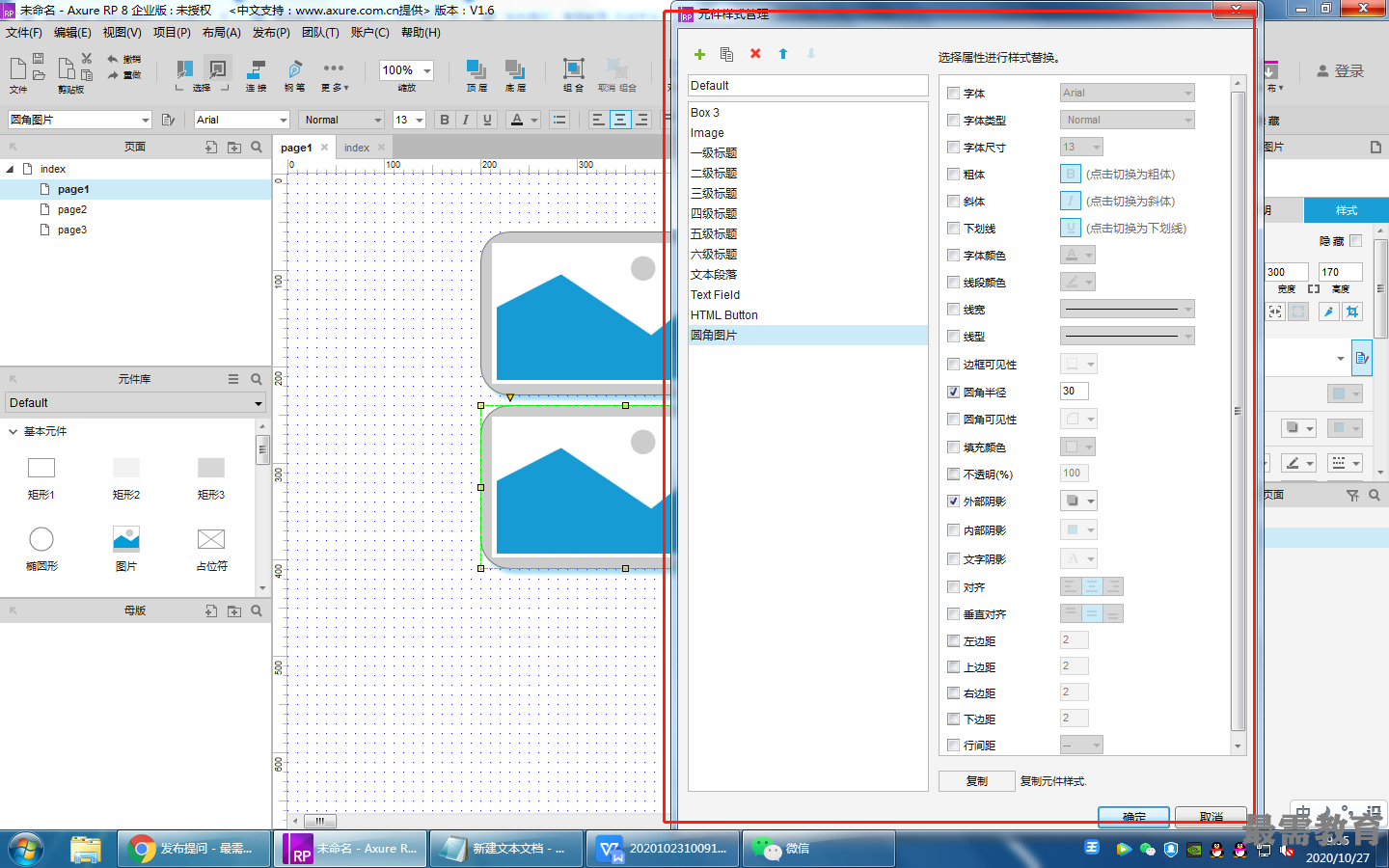Collapse the 基本元件 section
This screenshot has width=1389, height=868.
[13, 431]
